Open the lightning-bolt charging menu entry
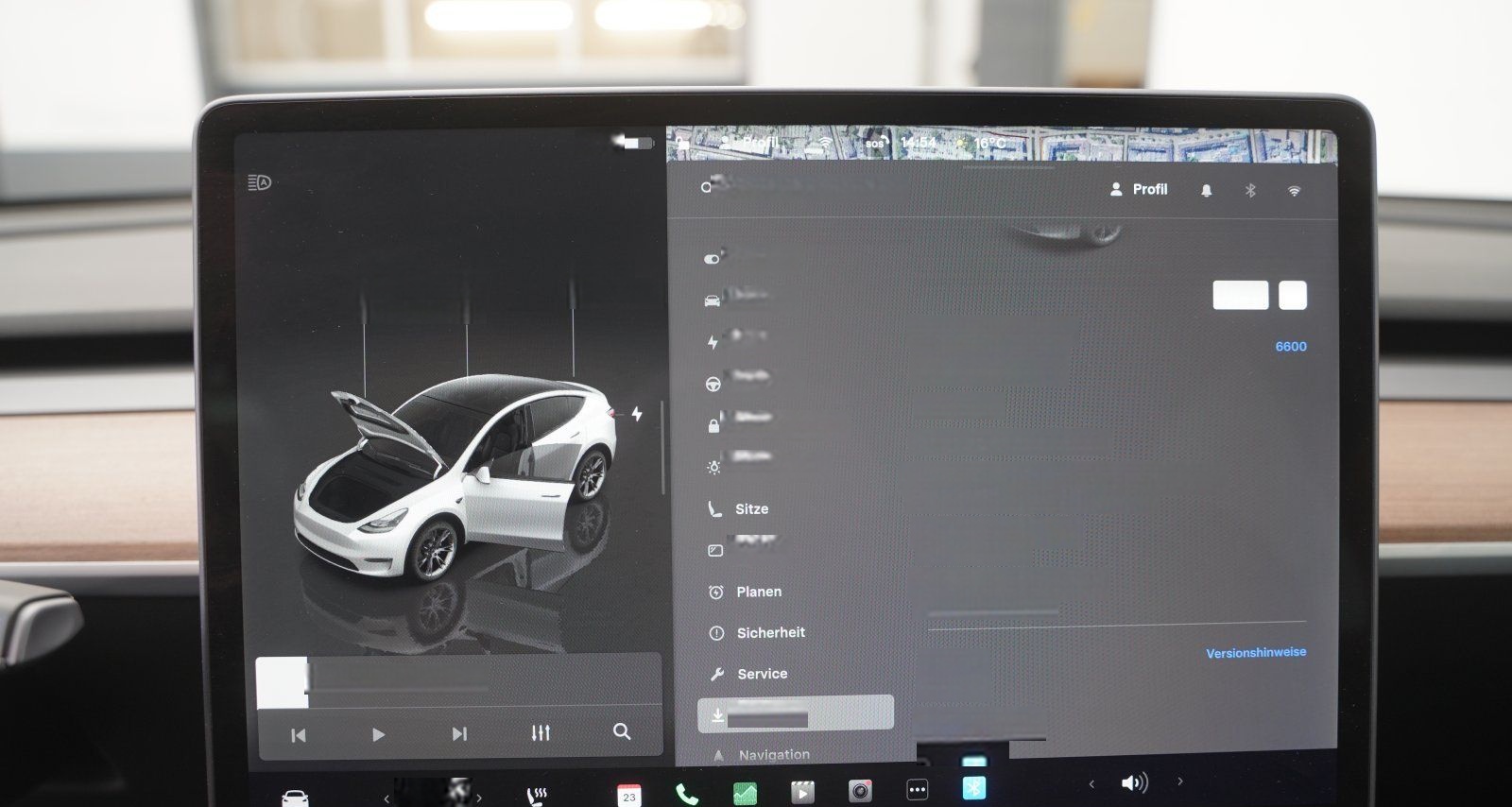 pos(713,342)
